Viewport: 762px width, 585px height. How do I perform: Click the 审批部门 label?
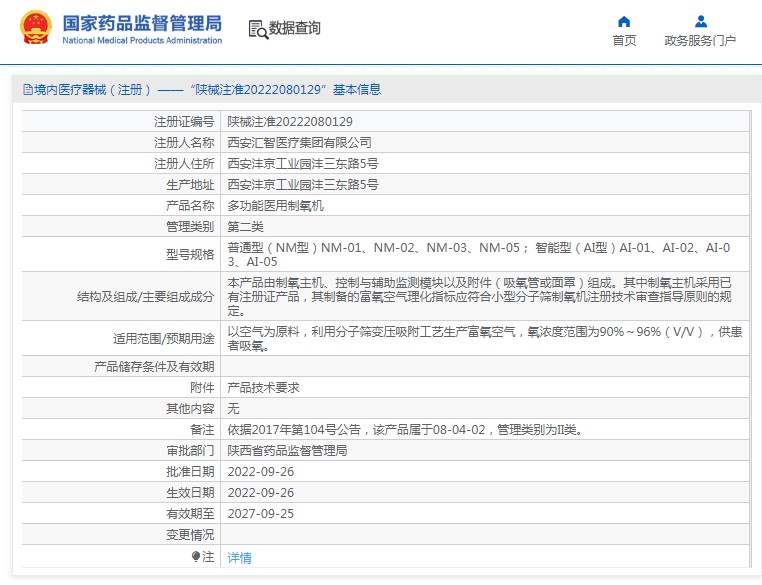pyautogui.click(x=190, y=450)
